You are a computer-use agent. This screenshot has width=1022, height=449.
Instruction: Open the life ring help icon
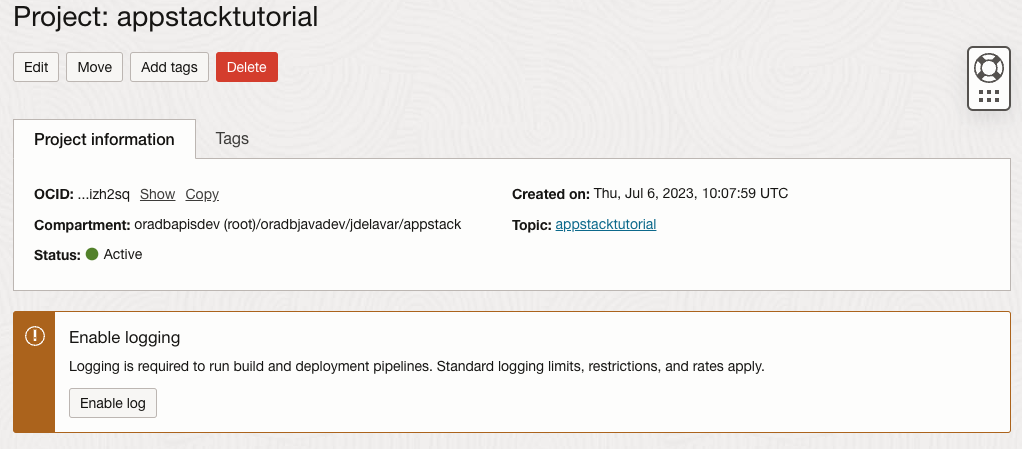(x=989, y=68)
